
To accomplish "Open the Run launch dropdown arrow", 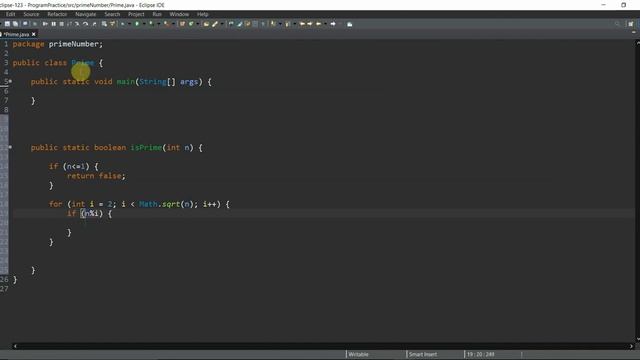I will point(144,24).
